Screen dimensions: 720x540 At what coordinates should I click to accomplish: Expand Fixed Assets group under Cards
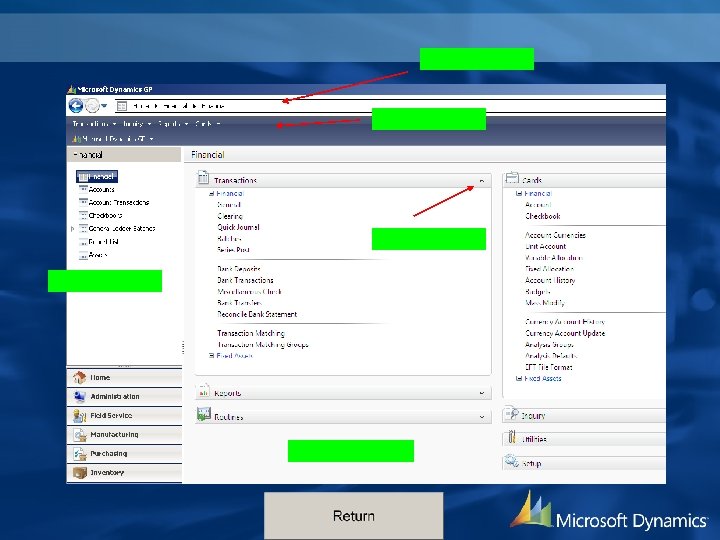click(519, 379)
